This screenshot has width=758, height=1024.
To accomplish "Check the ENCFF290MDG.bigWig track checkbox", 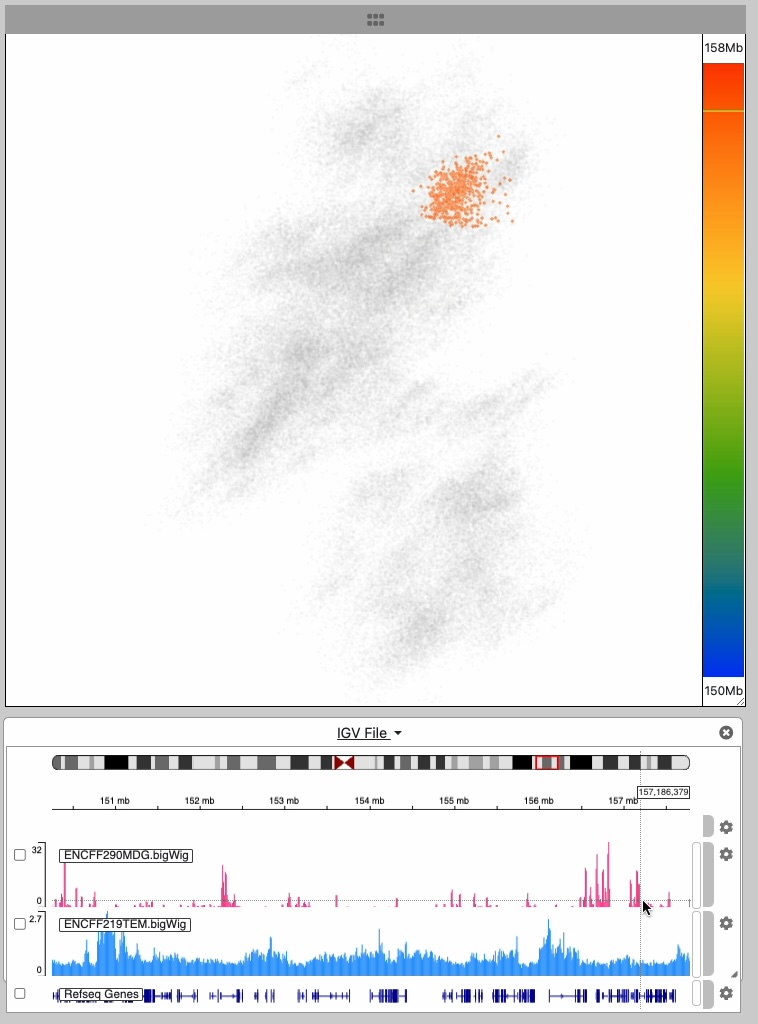I will click(20, 856).
